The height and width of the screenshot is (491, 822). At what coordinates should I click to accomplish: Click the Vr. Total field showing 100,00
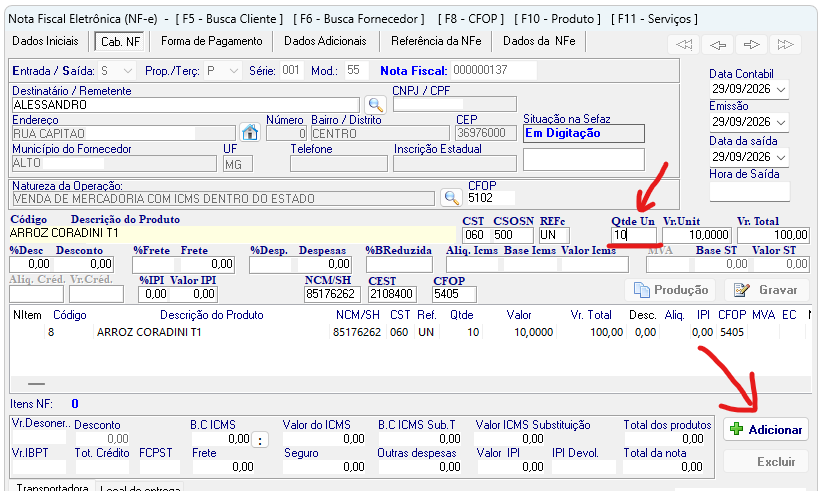773,235
